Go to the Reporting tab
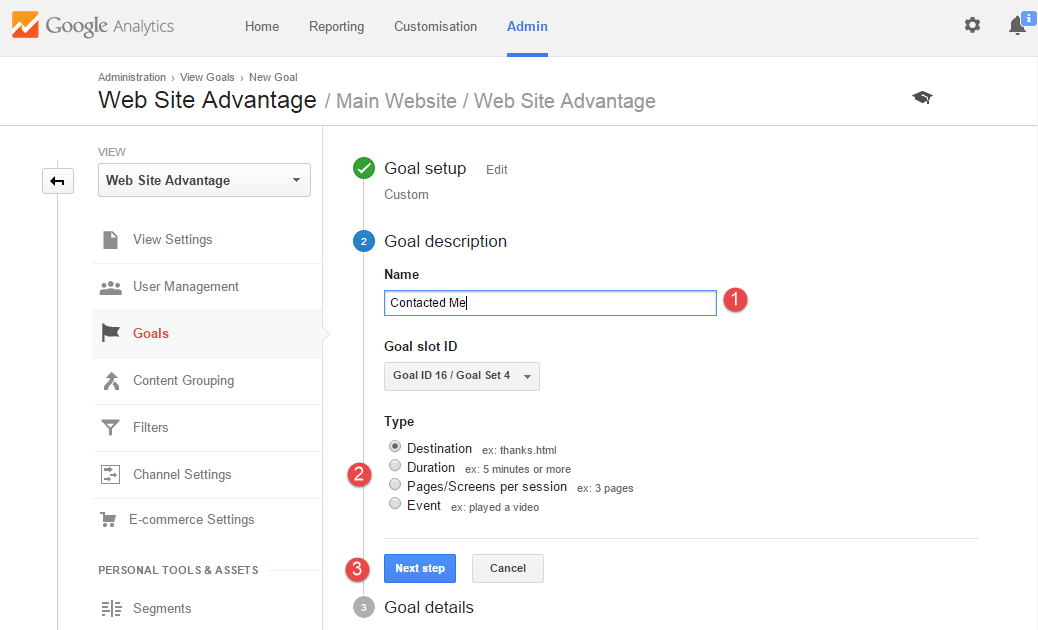1038x630 pixels. pyautogui.click(x=336, y=26)
